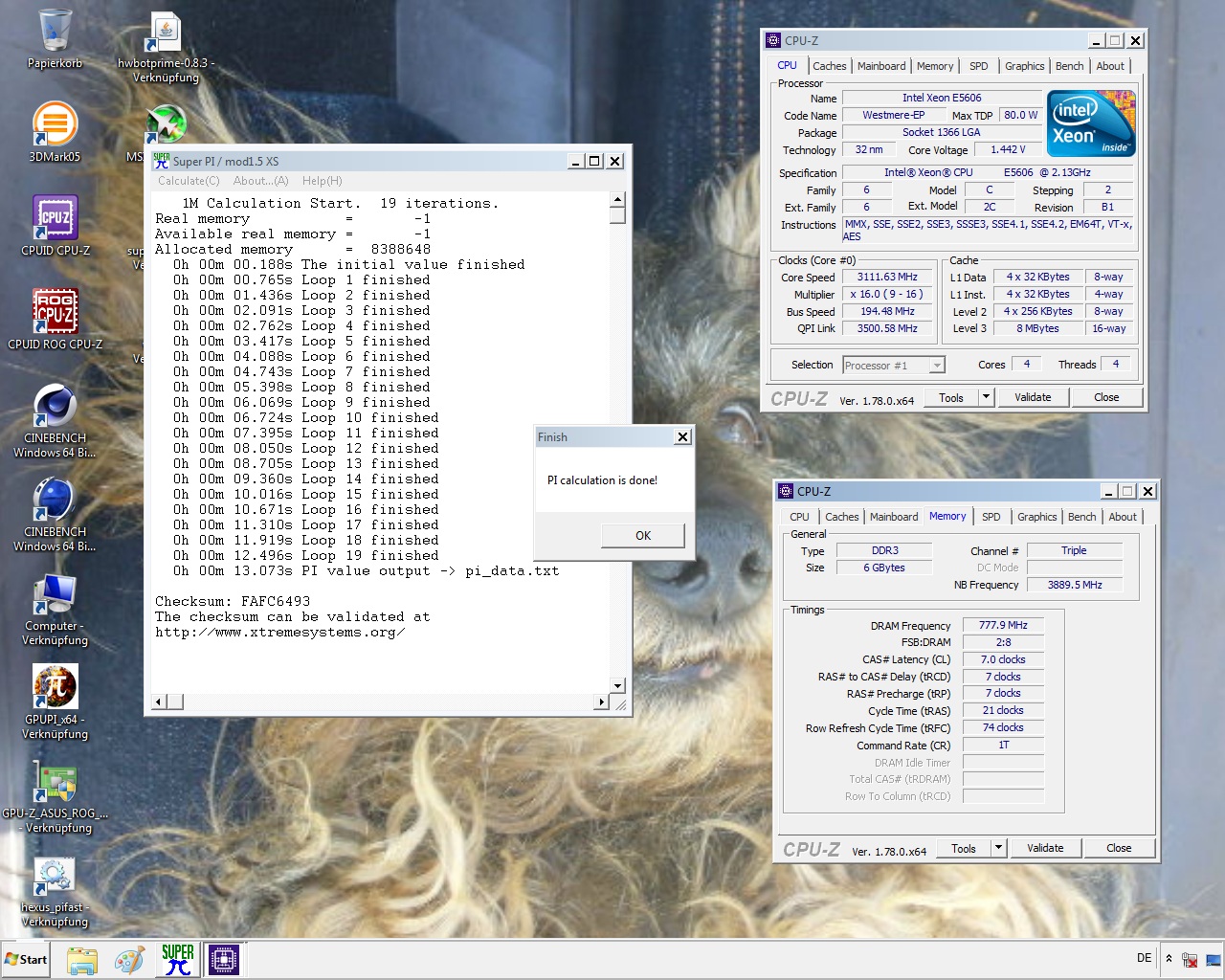The width and height of the screenshot is (1225, 980).
Task: Open the About...(A) menu in Super PI
Action: [260, 181]
